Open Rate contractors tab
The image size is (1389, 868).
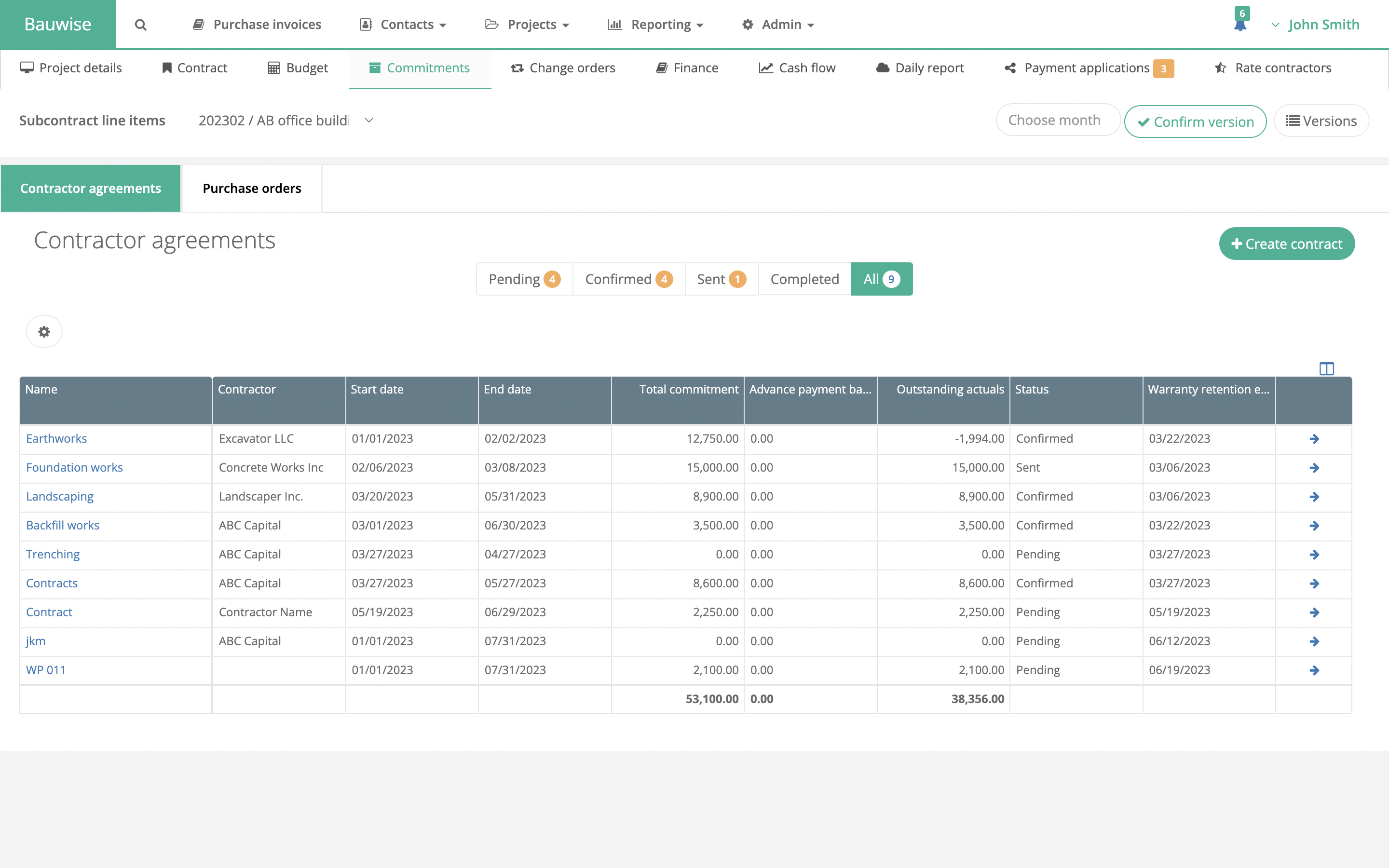point(1273,68)
